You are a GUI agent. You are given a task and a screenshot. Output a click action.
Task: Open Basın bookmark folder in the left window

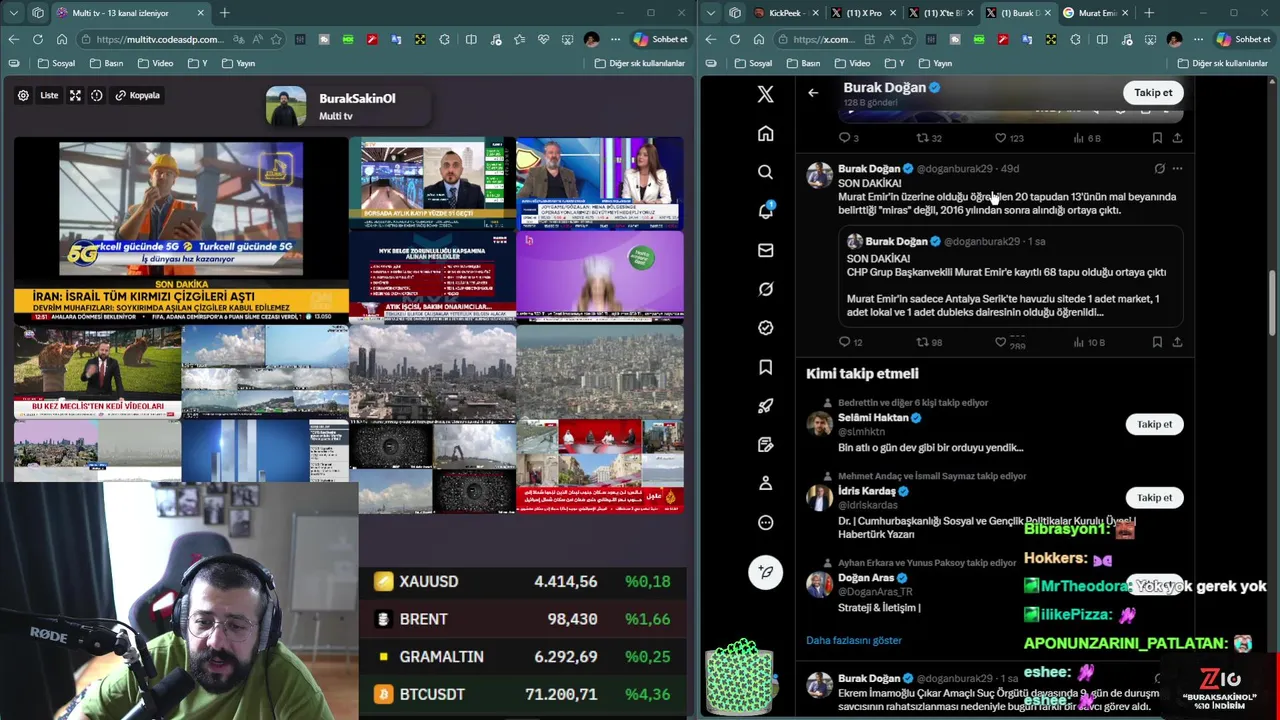click(x=105, y=63)
